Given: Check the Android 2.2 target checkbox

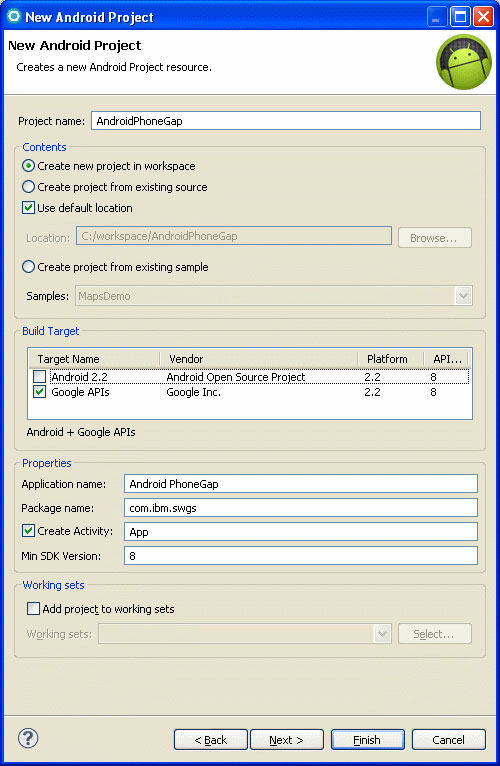Looking at the screenshot, I should tap(40, 377).
